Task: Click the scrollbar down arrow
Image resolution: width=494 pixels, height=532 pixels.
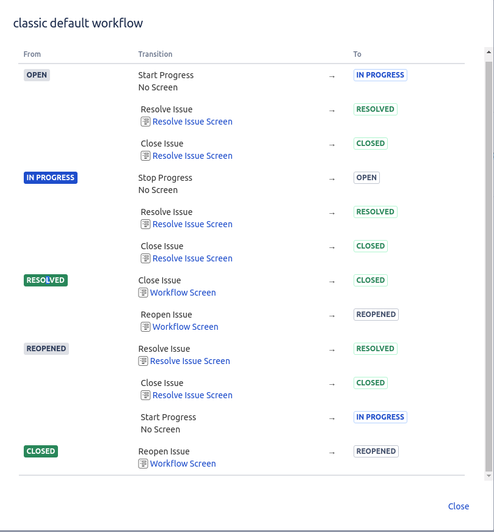Action: 489,476
